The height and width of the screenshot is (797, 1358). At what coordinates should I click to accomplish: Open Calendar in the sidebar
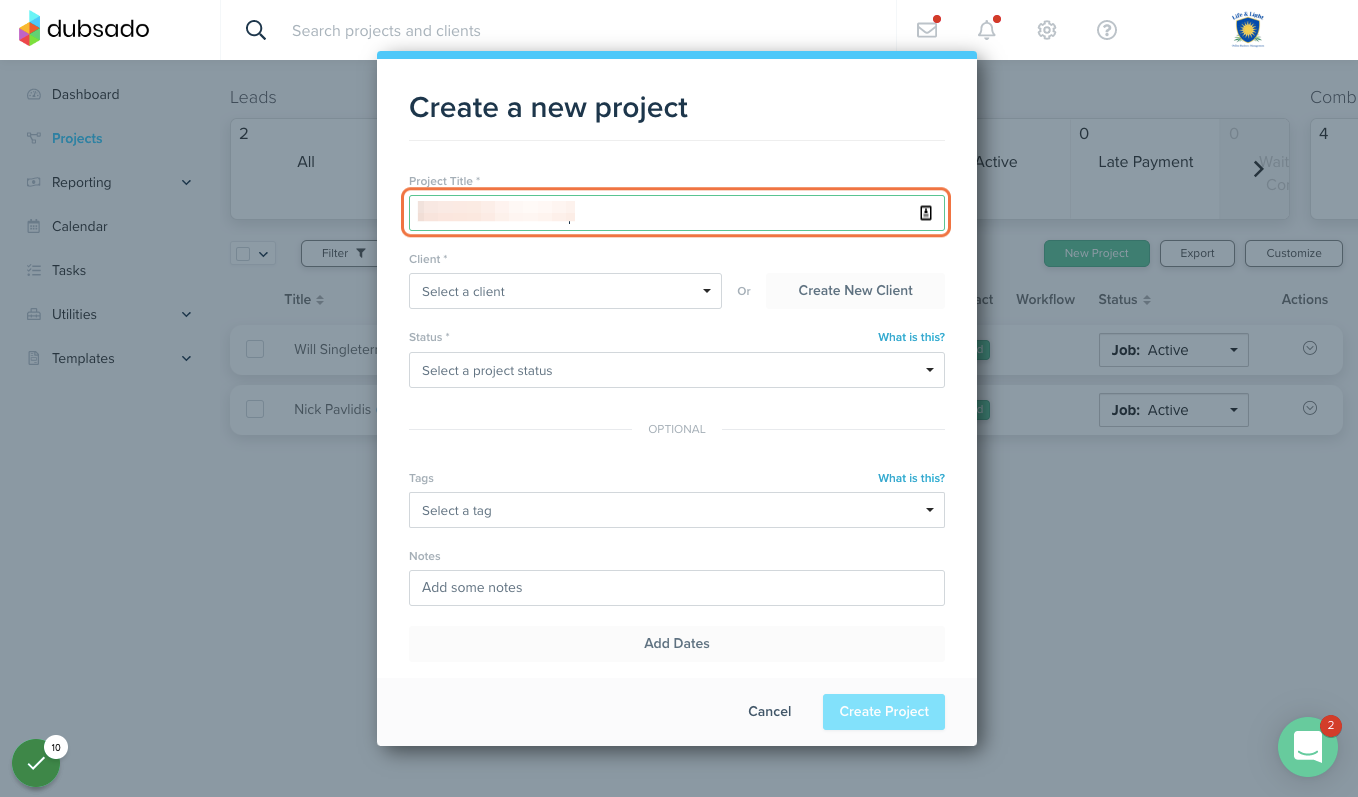point(79,226)
